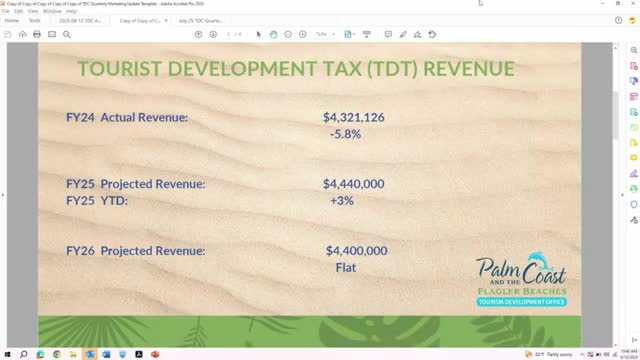Click the vertical scrollbar thumb
640x360 pixels.
616,115
